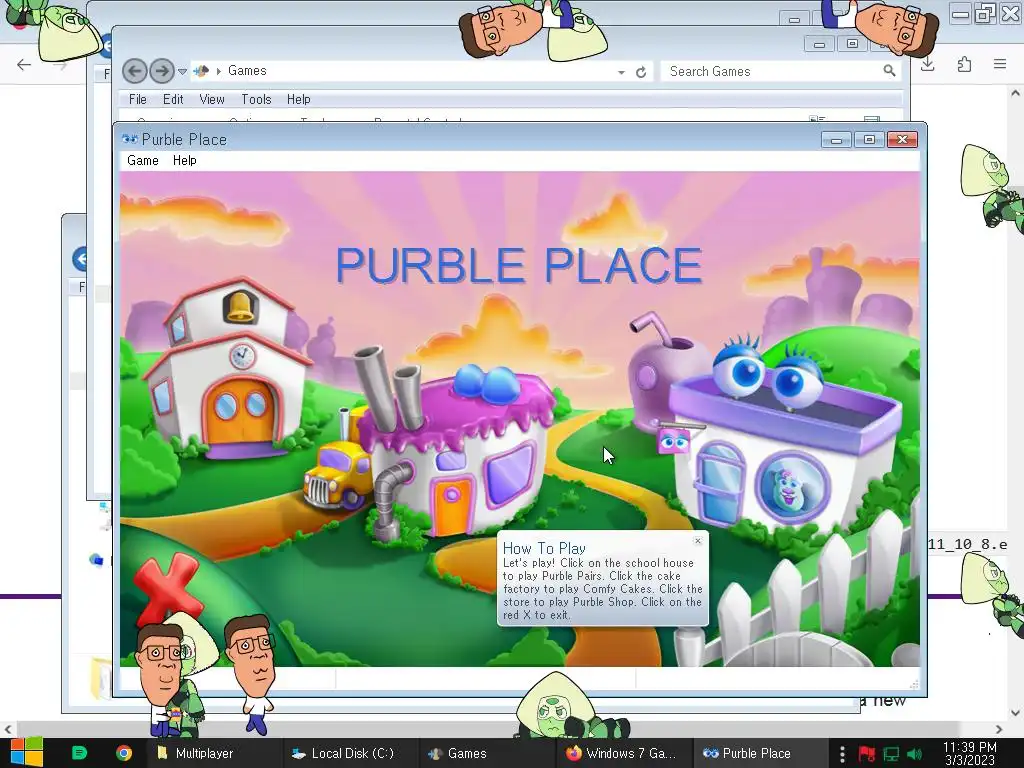Image resolution: width=1024 pixels, height=768 pixels.
Task: Maximize the Purble Place window
Action: point(869,139)
